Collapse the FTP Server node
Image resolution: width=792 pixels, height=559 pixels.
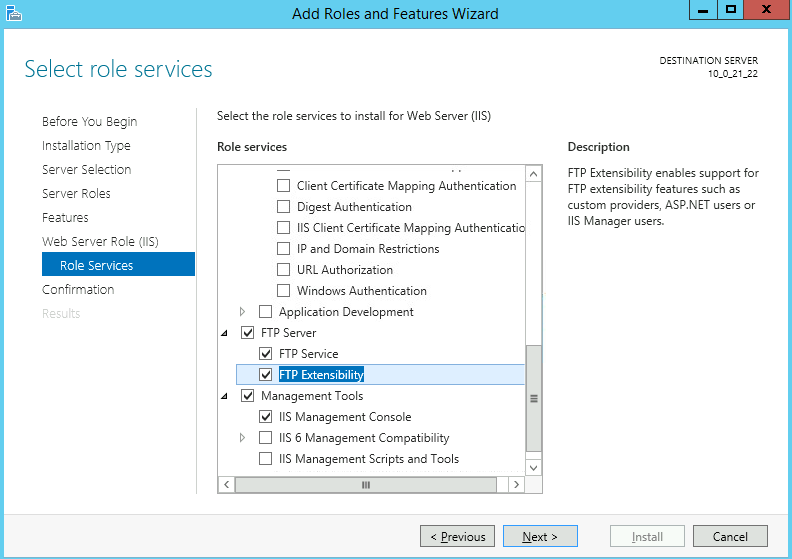(223, 333)
